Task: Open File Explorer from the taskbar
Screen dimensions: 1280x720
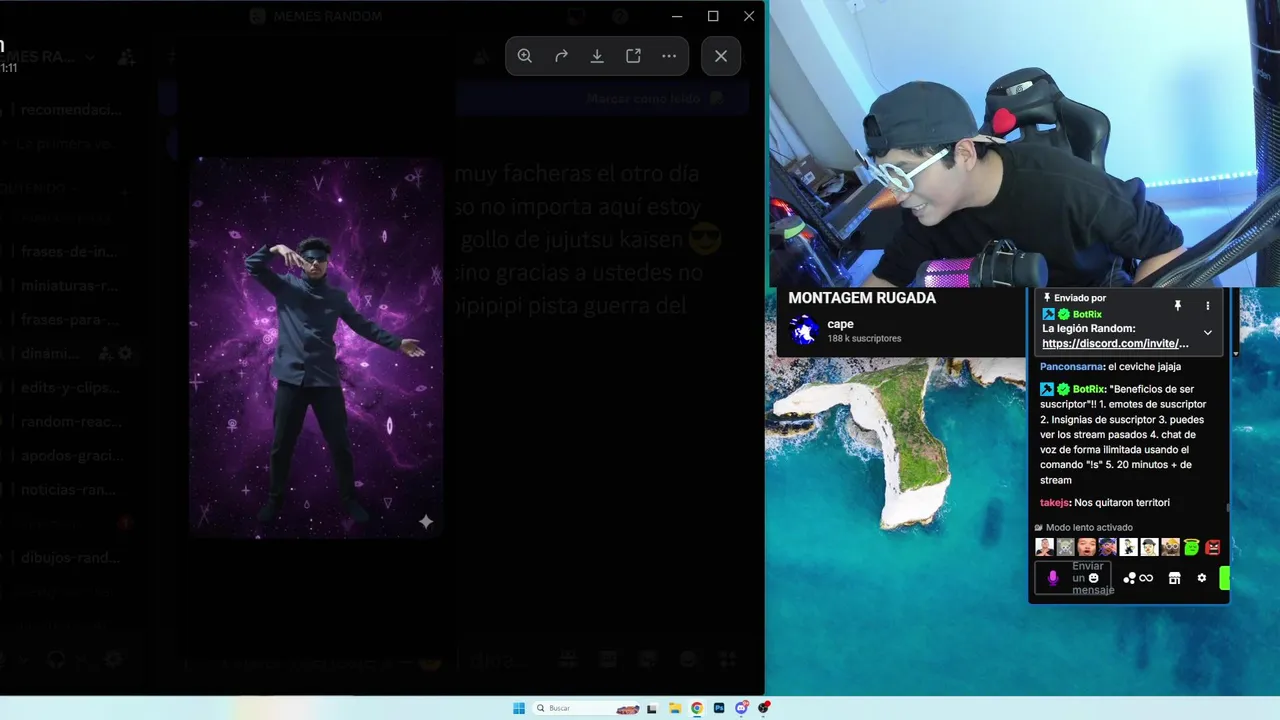Action: (x=675, y=708)
